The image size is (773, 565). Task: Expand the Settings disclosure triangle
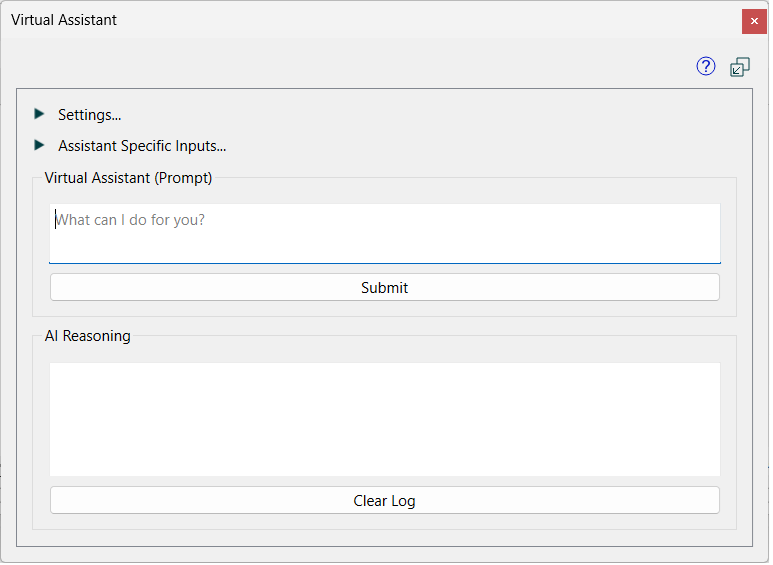39,114
